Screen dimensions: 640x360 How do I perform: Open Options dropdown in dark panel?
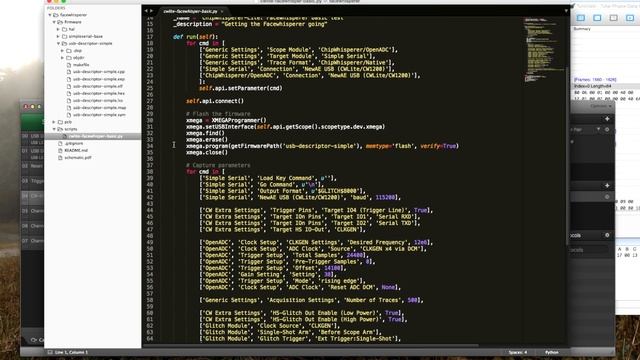pos(601,106)
